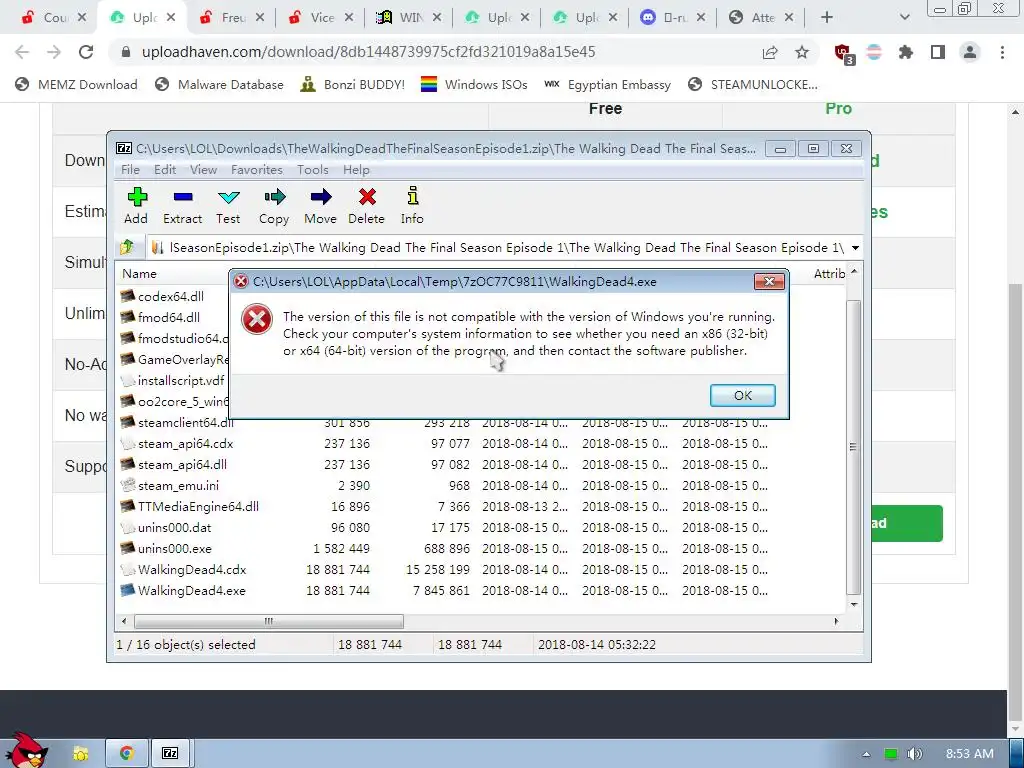1024x768 pixels.
Task: Expand the 7-Zip path dropdown
Action: 855,248
